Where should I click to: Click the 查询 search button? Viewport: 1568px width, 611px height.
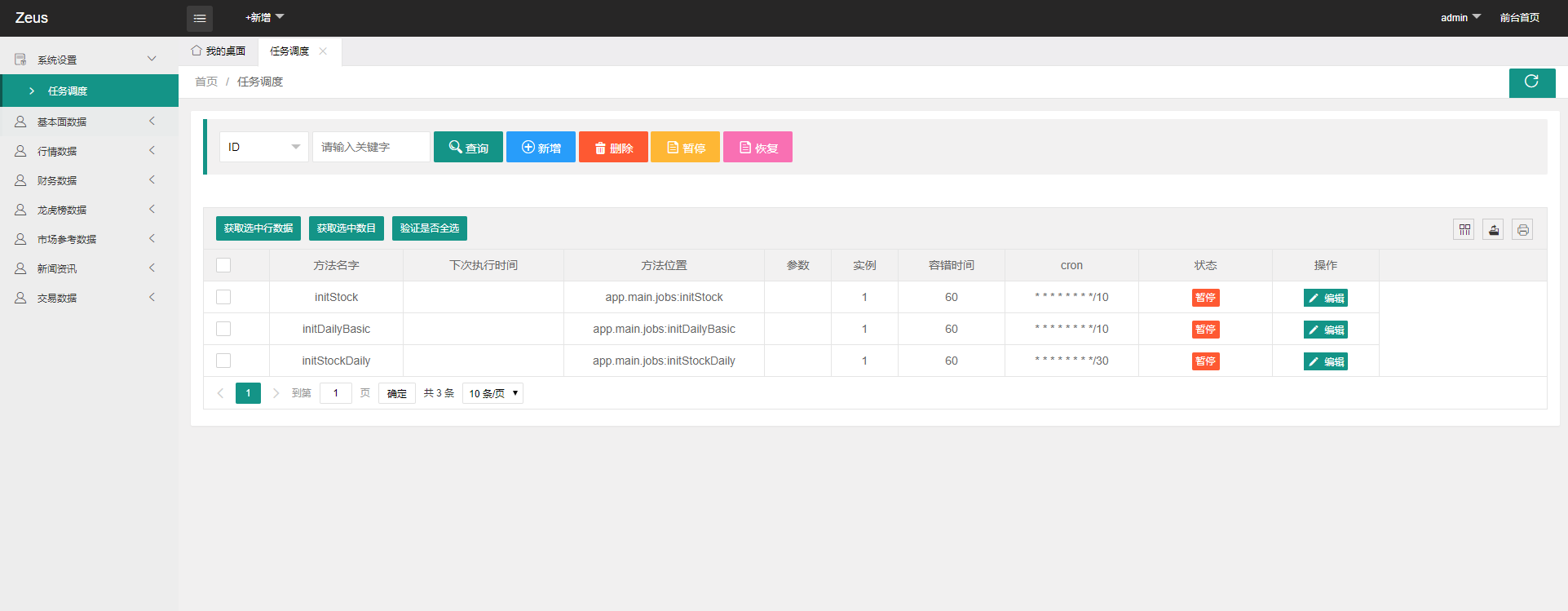point(468,147)
